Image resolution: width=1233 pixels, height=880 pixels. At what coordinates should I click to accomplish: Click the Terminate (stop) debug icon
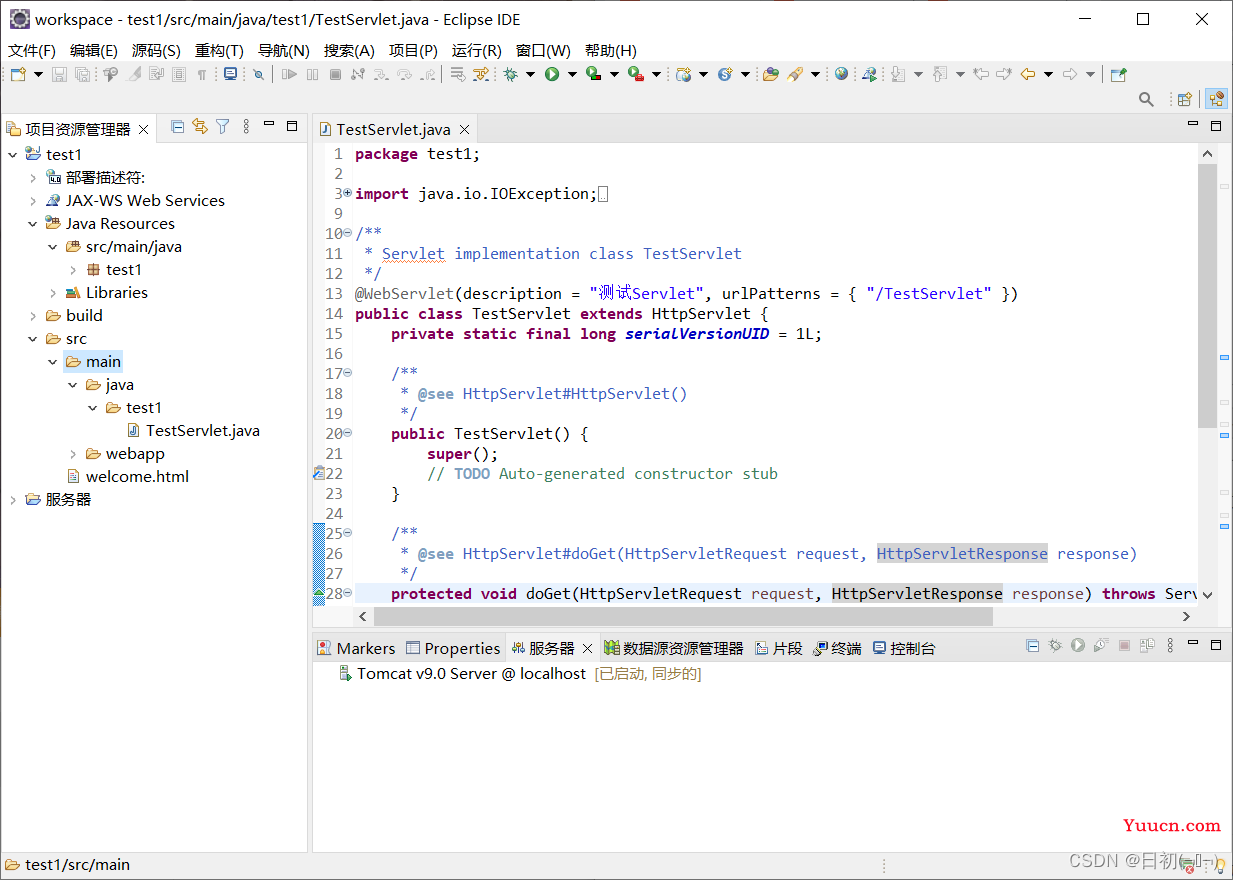335,74
